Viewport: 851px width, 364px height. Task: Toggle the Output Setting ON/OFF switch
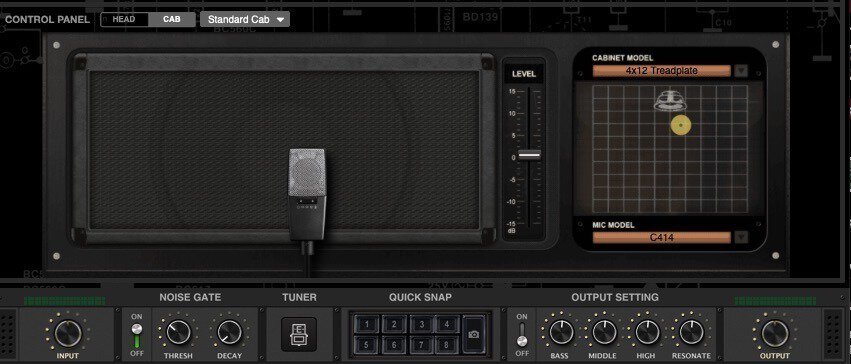[522, 335]
